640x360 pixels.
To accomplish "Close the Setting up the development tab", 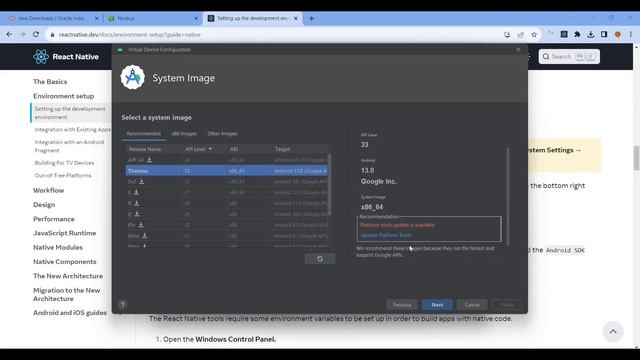I will point(296,18).
